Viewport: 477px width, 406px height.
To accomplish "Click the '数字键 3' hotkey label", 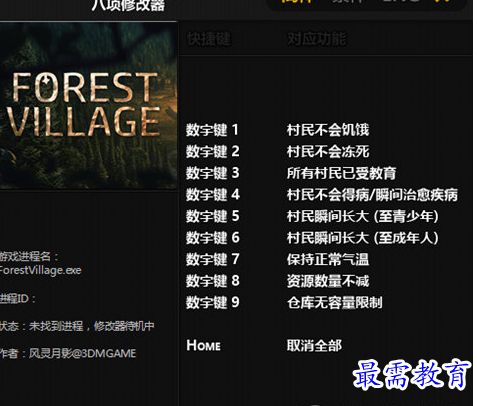I will click(x=212, y=173).
